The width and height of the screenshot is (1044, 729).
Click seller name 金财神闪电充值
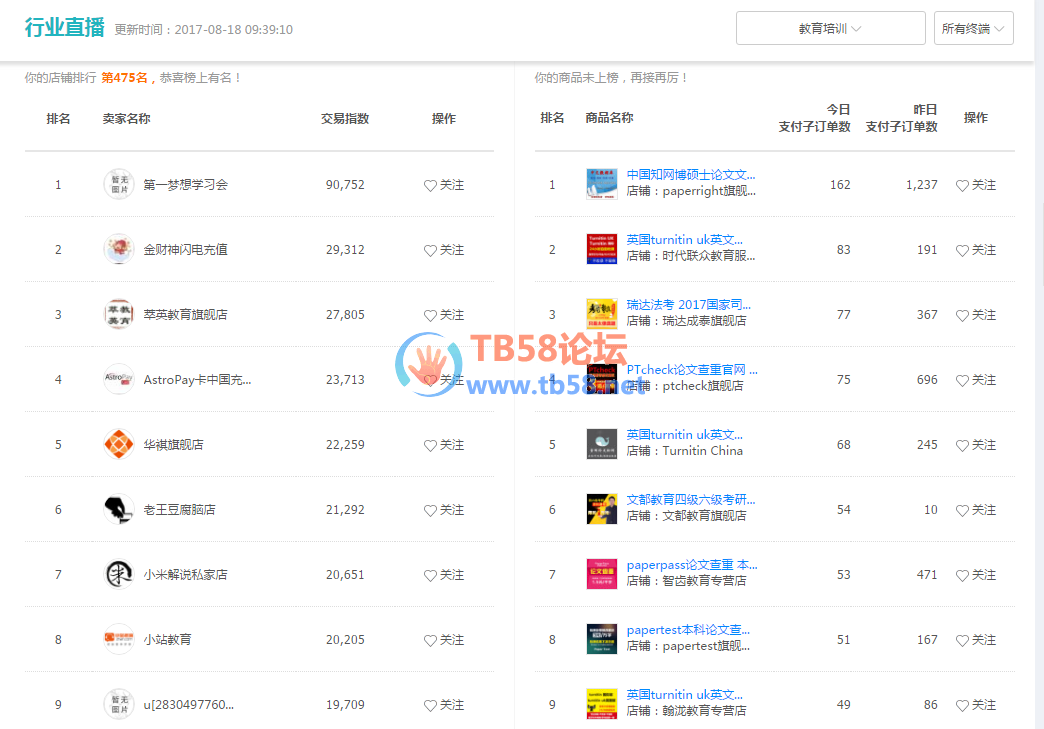[x=185, y=249]
